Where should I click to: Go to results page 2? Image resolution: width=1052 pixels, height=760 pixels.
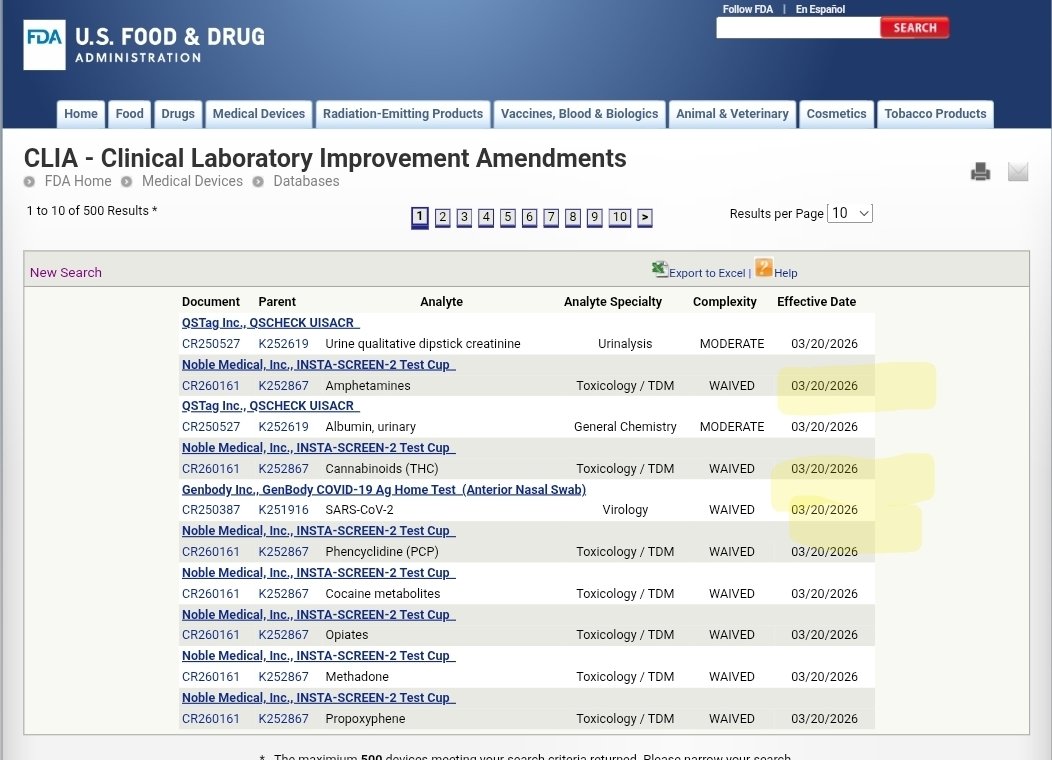pos(442,217)
